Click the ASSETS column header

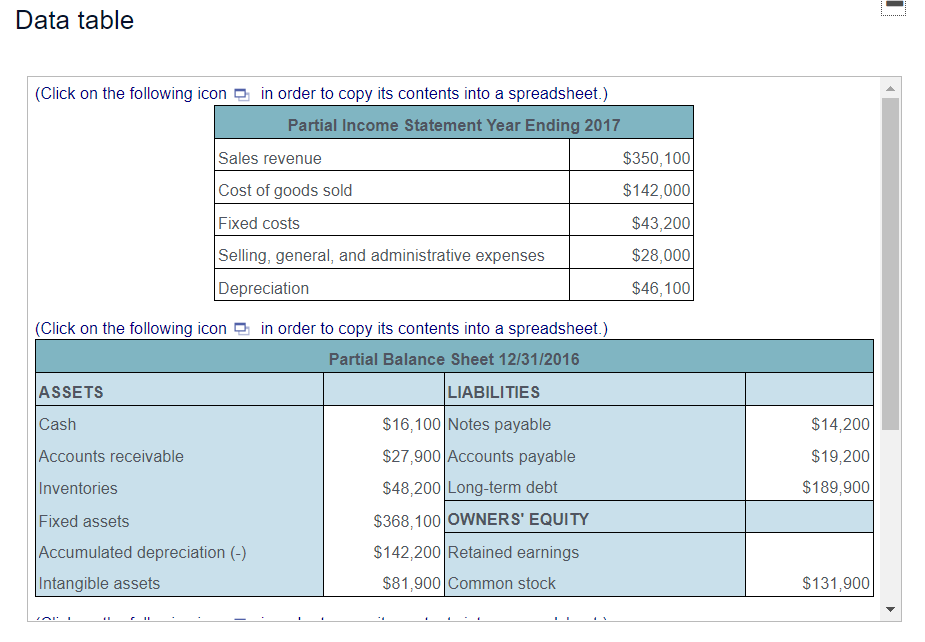[70, 392]
